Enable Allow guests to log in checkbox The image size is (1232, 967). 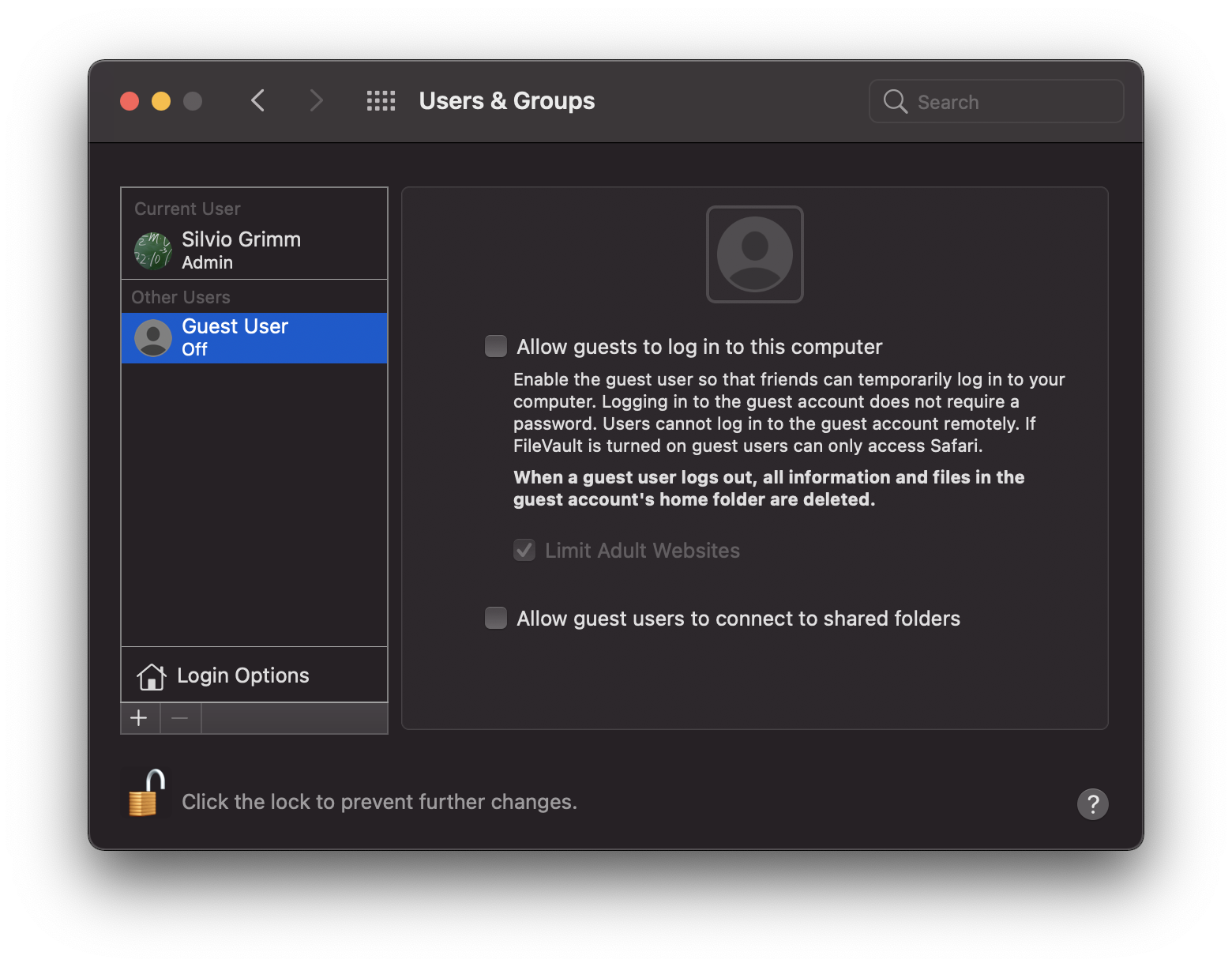[496, 347]
